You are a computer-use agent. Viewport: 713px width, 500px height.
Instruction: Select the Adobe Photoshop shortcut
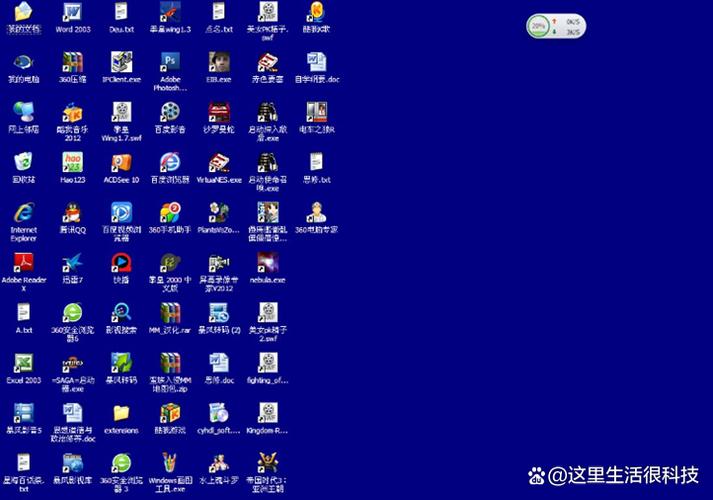point(170,62)
